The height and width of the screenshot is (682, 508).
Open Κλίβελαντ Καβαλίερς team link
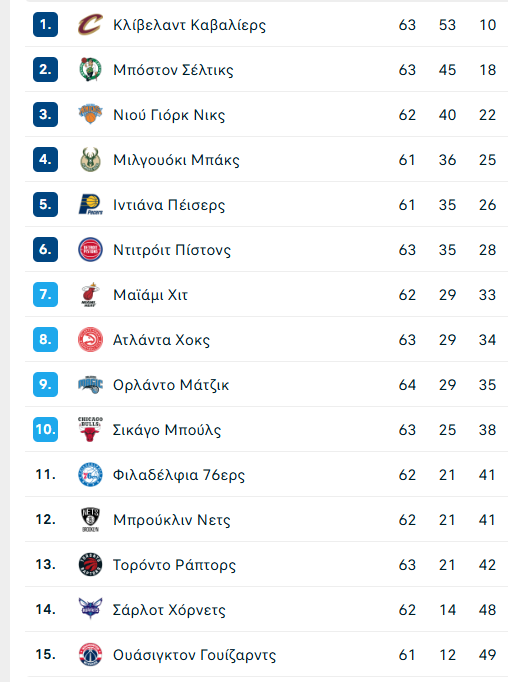pos(189,25)
